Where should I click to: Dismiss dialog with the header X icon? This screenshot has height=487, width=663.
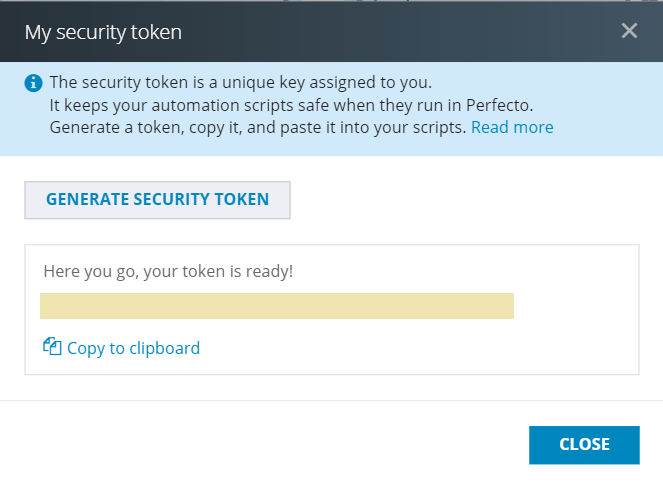pyautogui.click(x=629, y=31)
